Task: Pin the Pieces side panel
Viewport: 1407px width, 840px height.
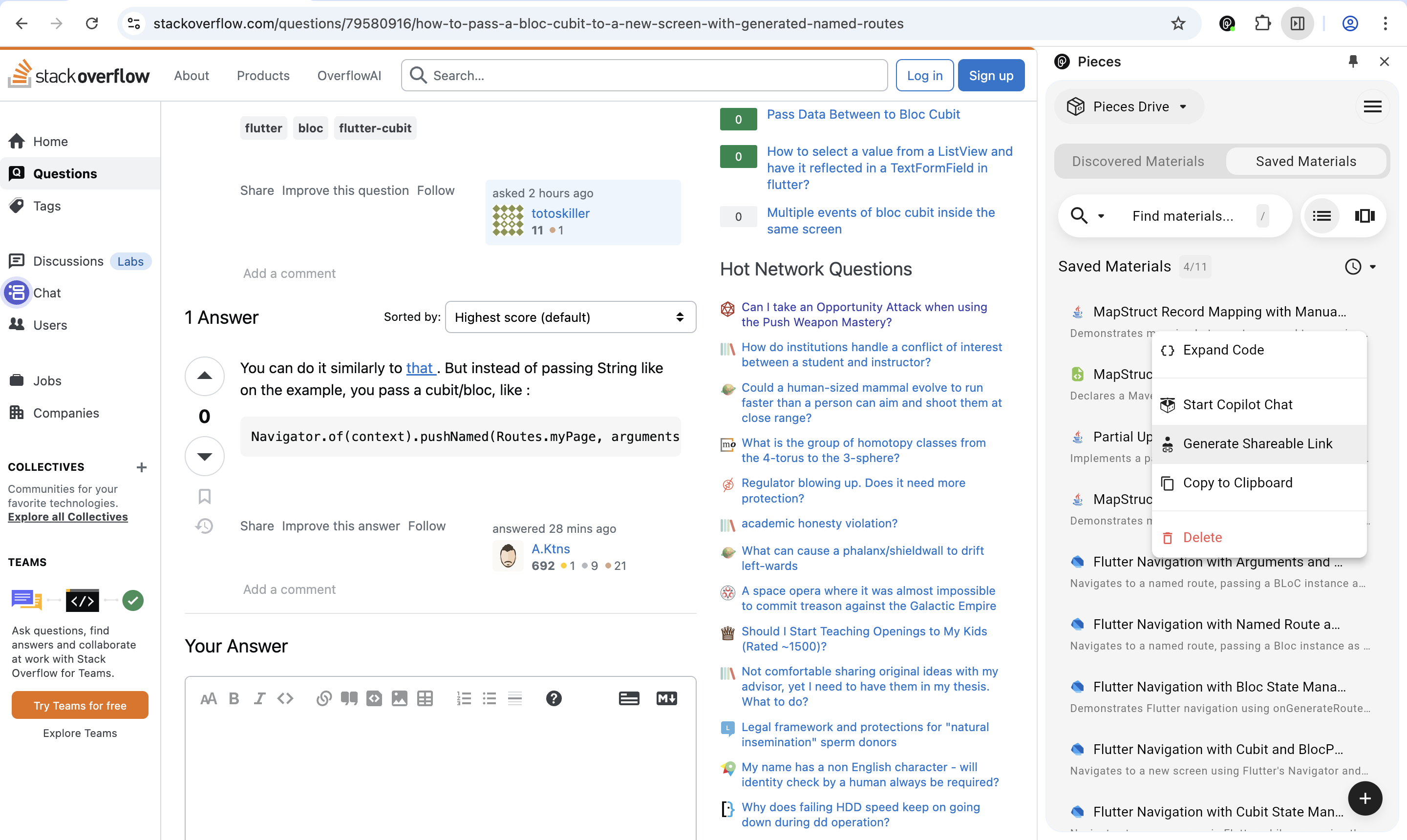Action: pyautogui.click(x=1353, y=61)
